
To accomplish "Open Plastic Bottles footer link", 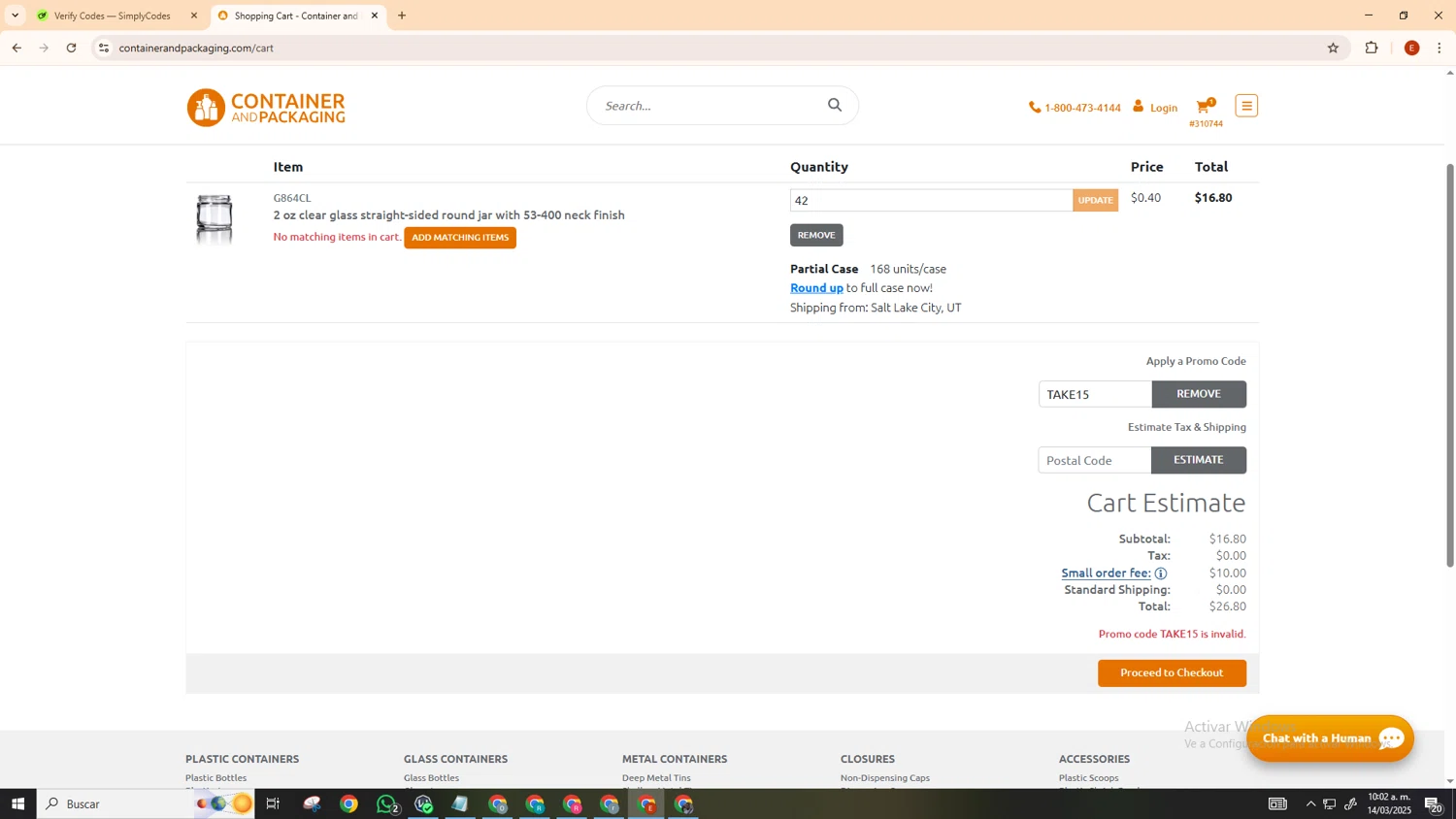I will pyautogui.click(x=216, y=778).
